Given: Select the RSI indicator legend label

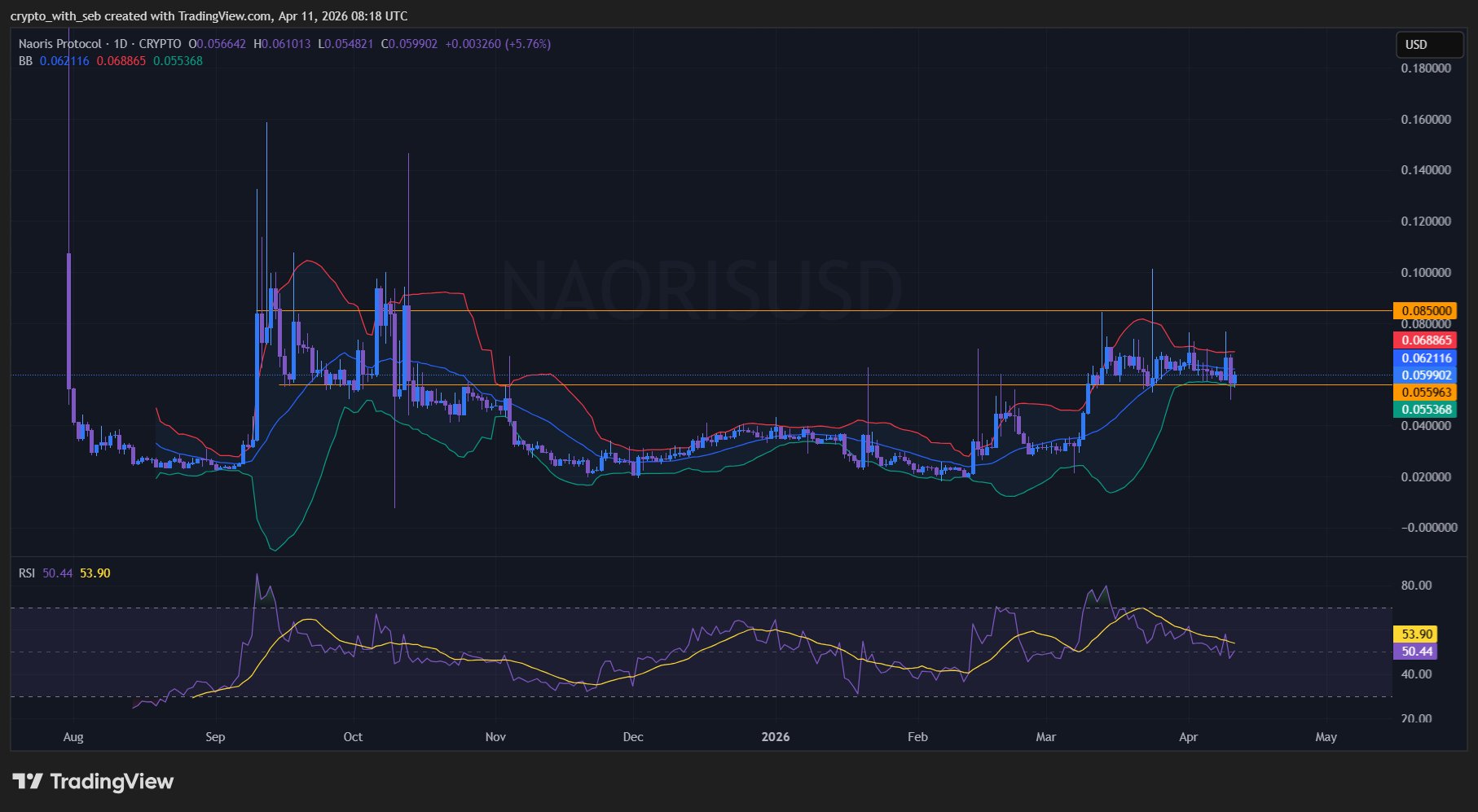Looking at the screenshot, I should (27, 573).
